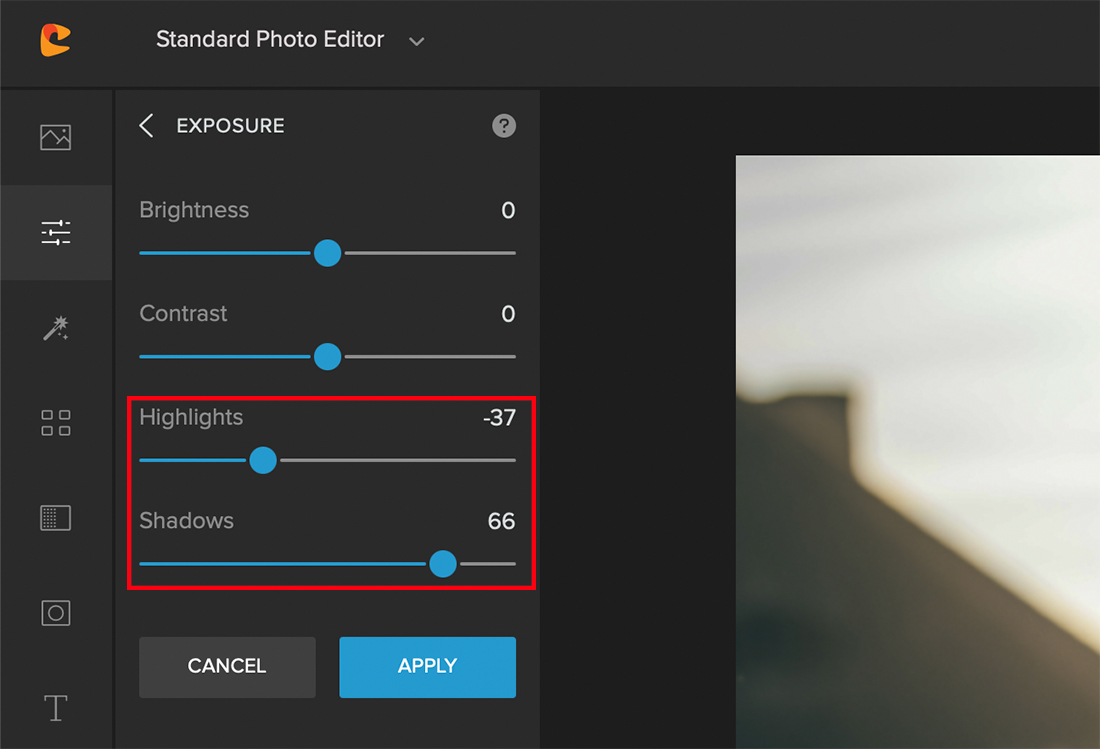Apply the exposure adjustments
This screenshot has height=749, width=1100.
point(427,667)
